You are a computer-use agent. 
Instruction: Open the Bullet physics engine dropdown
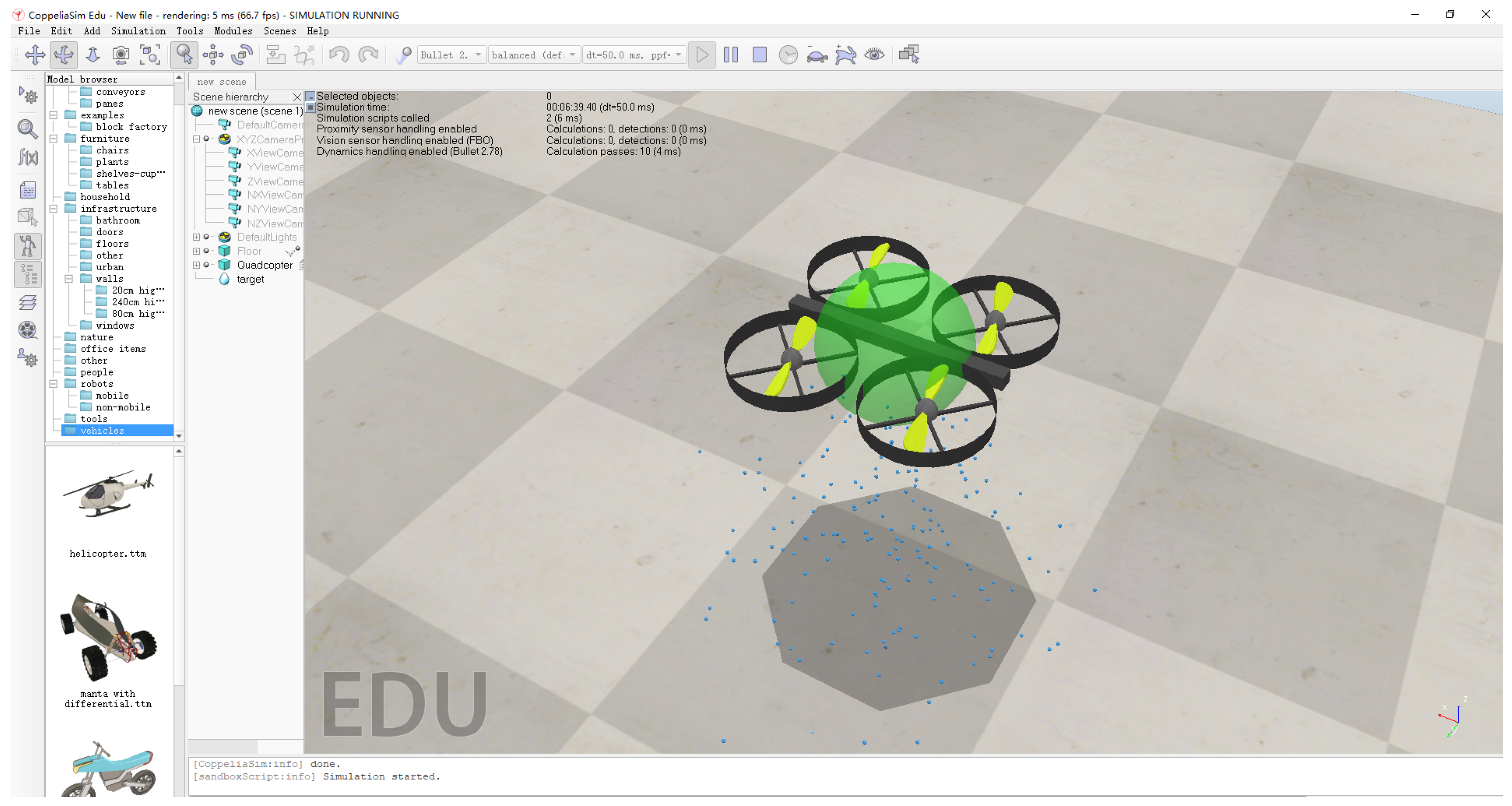click(x=451, y=55)
